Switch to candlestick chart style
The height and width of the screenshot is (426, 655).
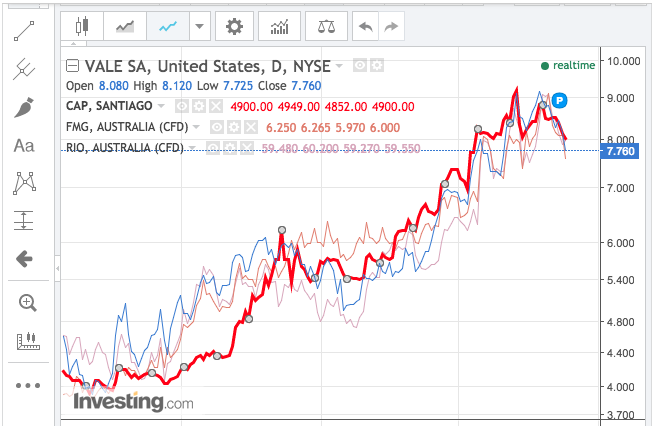[x=82, y=26]
